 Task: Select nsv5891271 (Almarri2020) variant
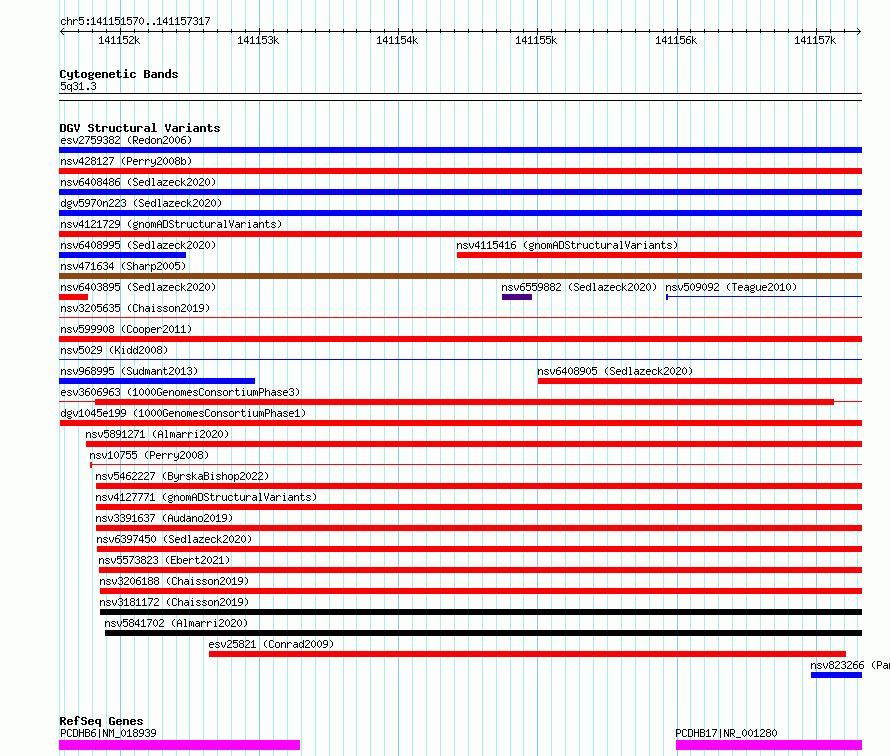click(x=157, y=434)
